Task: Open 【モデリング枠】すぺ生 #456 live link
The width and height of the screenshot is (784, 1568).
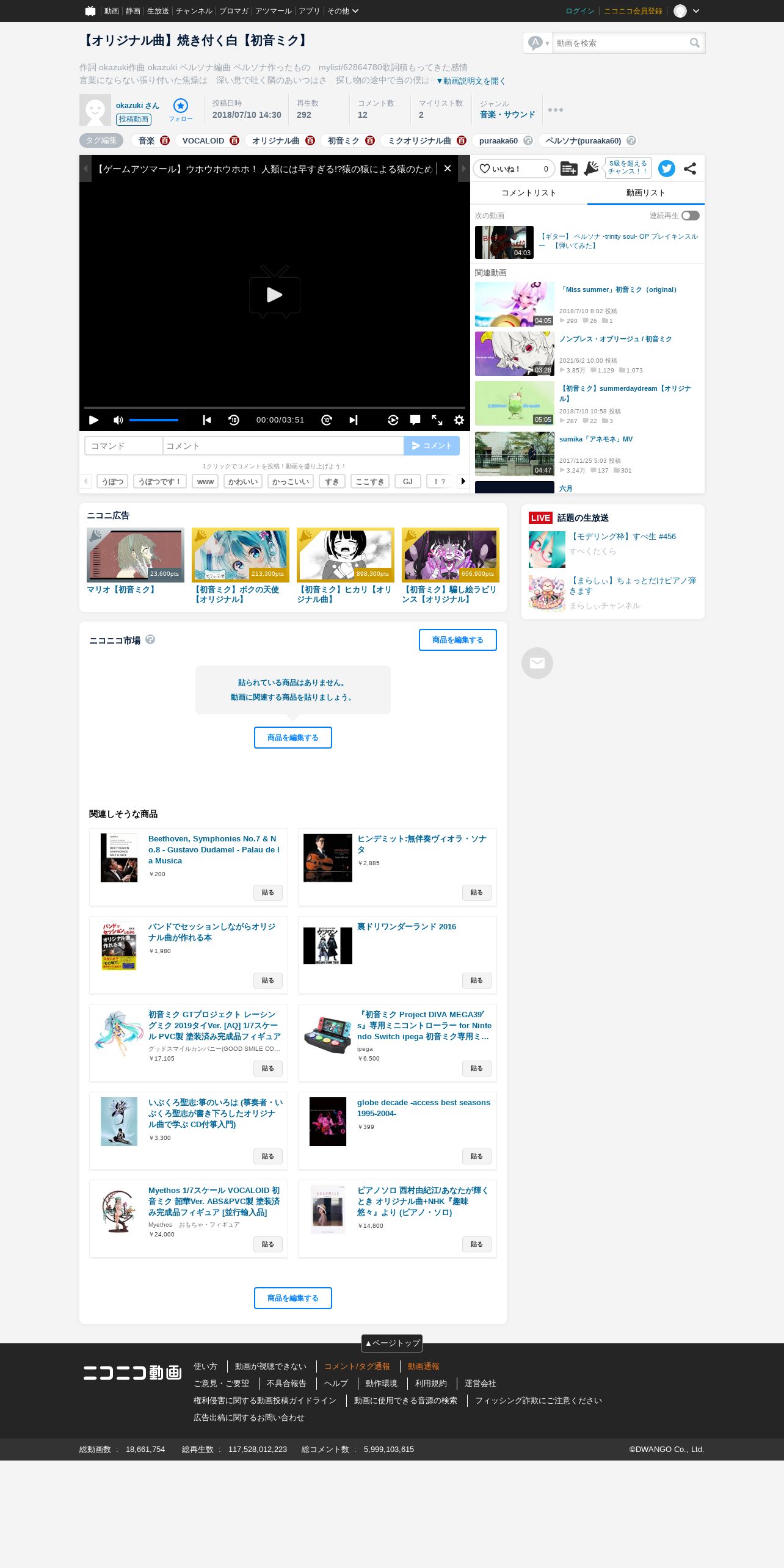Action: coord(623,537)
